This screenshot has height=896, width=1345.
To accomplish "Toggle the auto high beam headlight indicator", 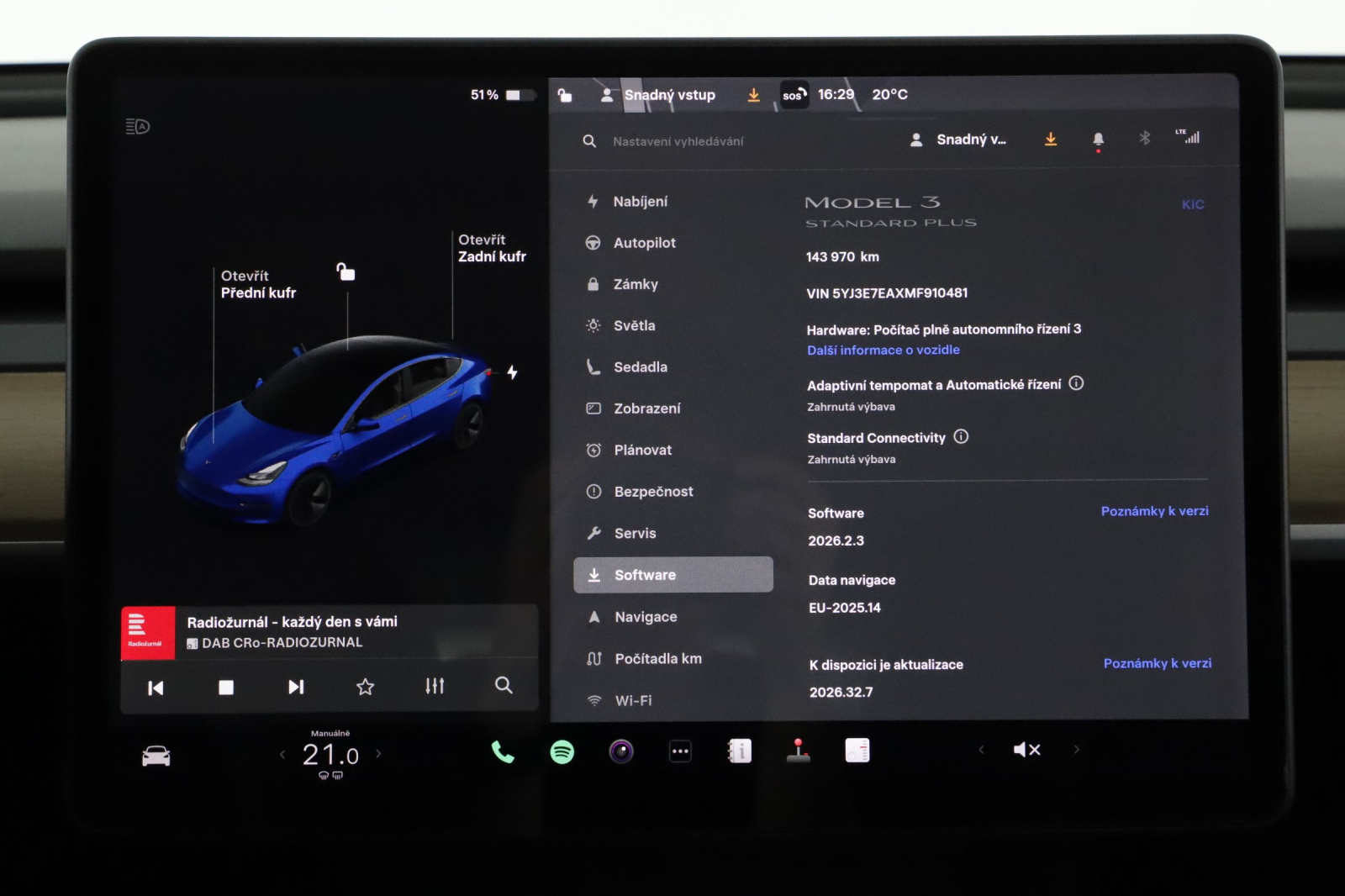I will pyautogui.click(x=138, y=127).
